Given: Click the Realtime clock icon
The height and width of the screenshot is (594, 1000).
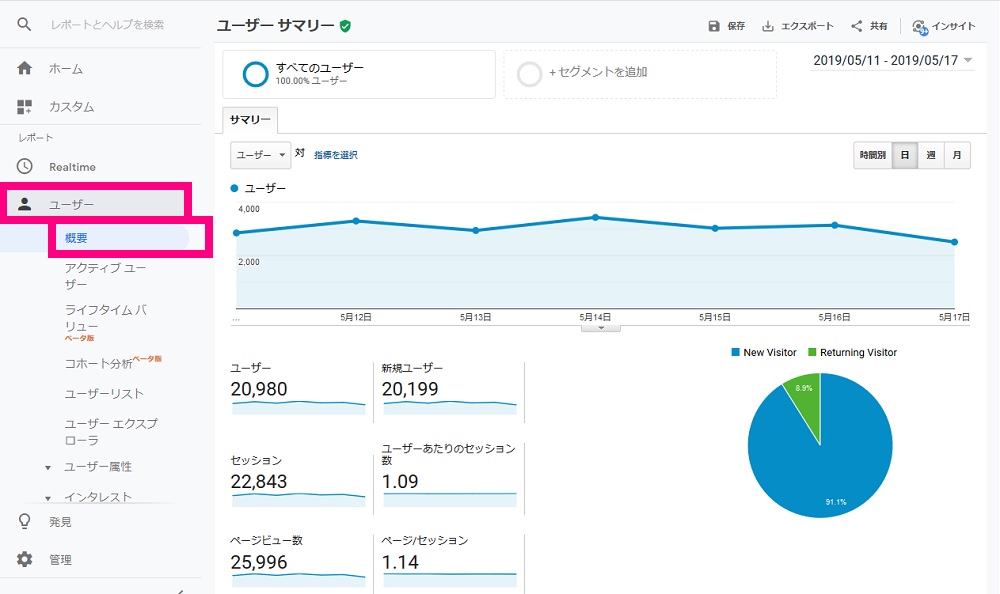Looking at the screenshot, I should click(x=24, y=167).
